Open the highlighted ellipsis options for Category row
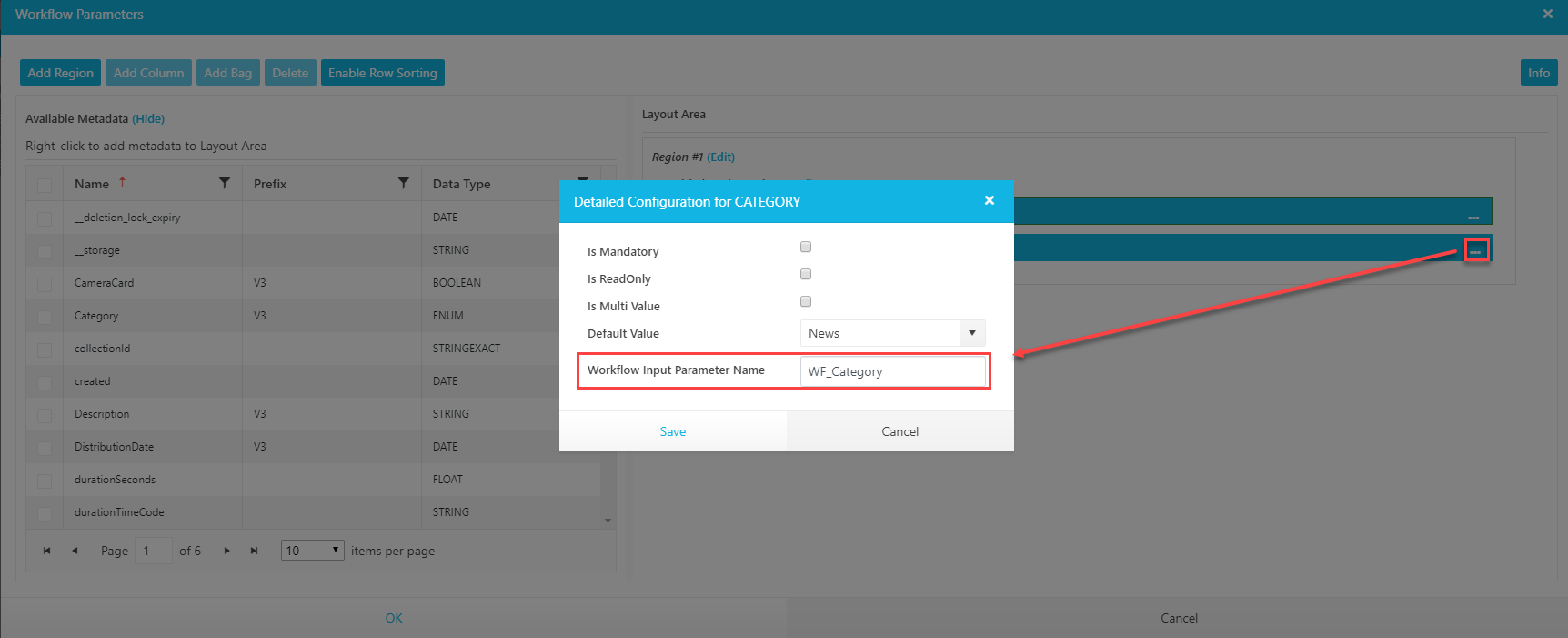The height and width of the screenshot is (638, 1568). click(x=1475, y=250)
